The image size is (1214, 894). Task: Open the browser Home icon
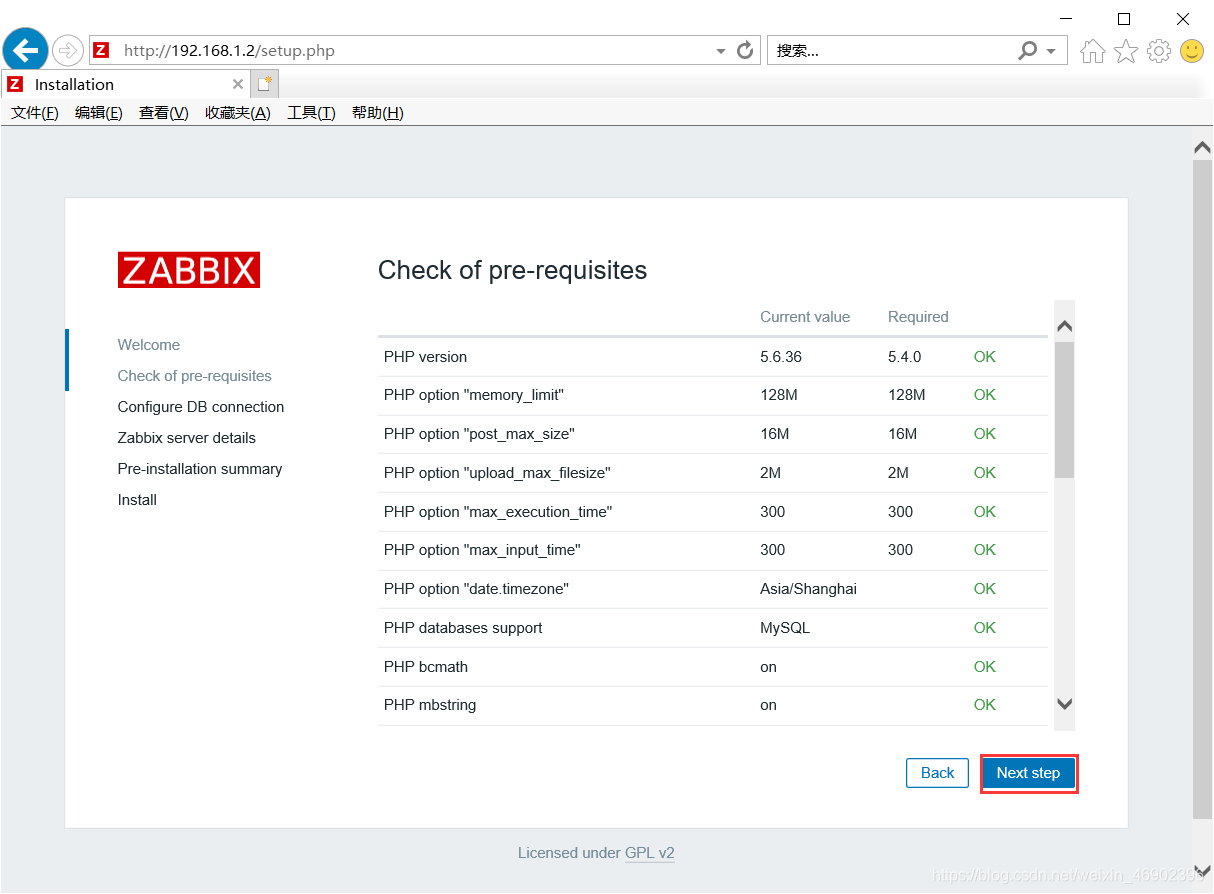[x=1093, y=51]
